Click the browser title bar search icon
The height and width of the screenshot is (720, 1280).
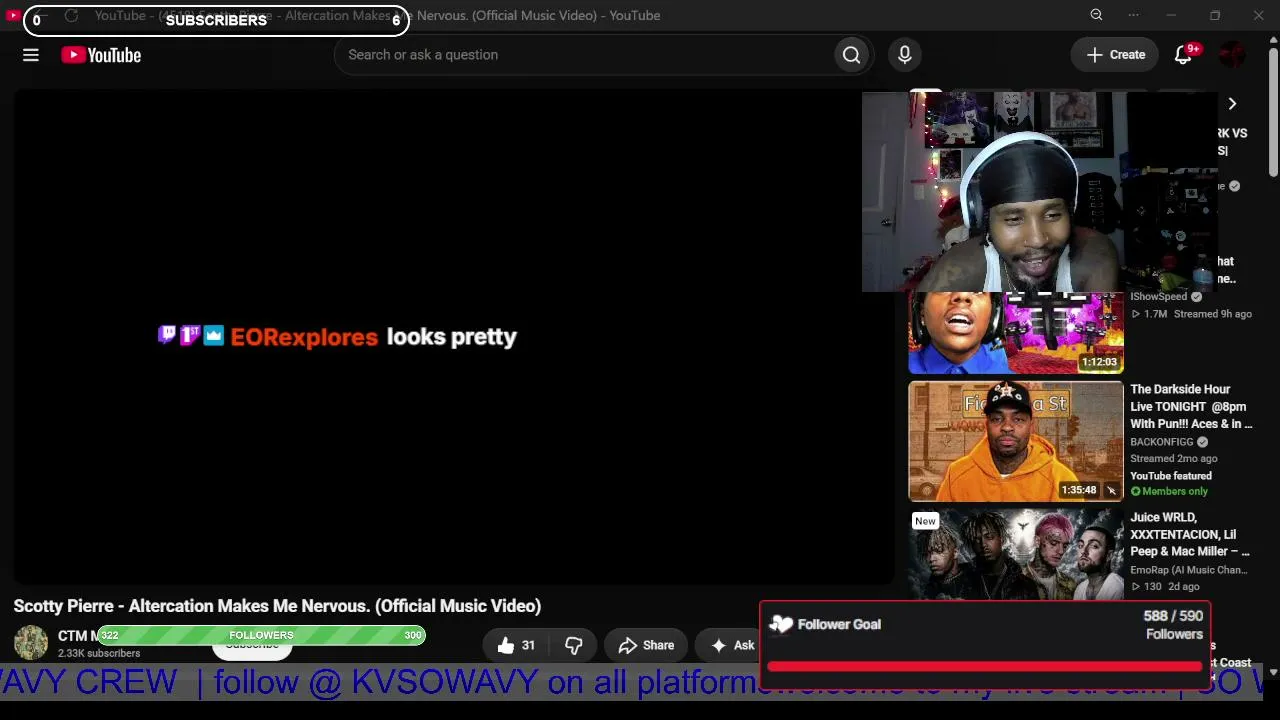[1096, 15]
